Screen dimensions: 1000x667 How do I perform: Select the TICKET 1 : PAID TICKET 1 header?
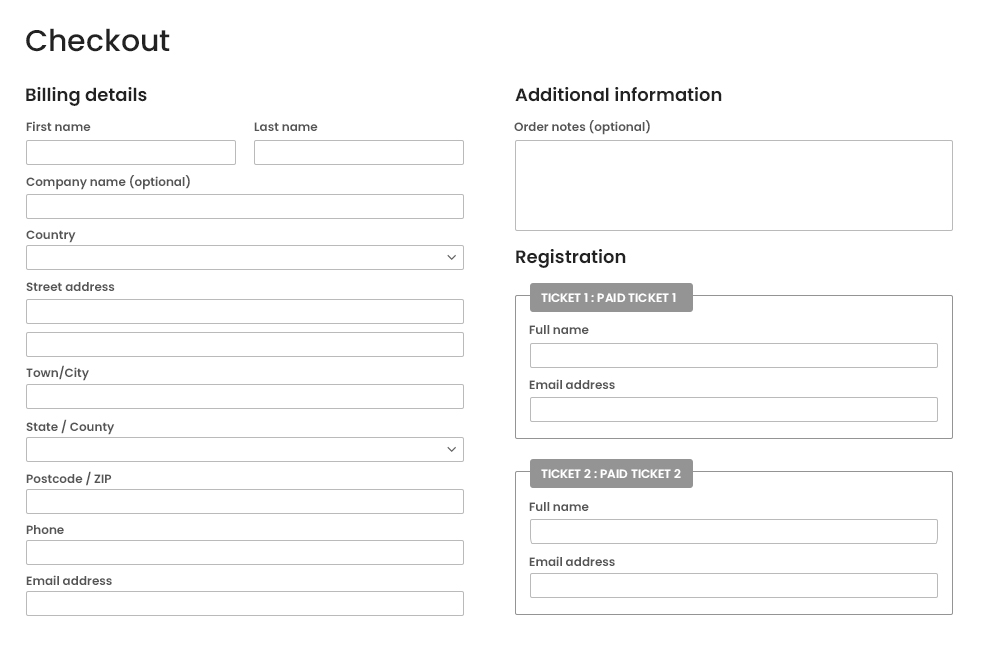(611, 297)
